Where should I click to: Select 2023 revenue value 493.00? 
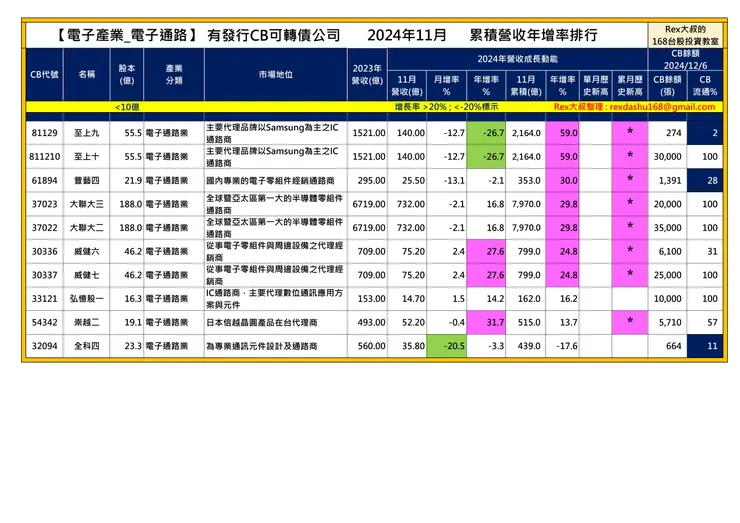coord(371,322)
